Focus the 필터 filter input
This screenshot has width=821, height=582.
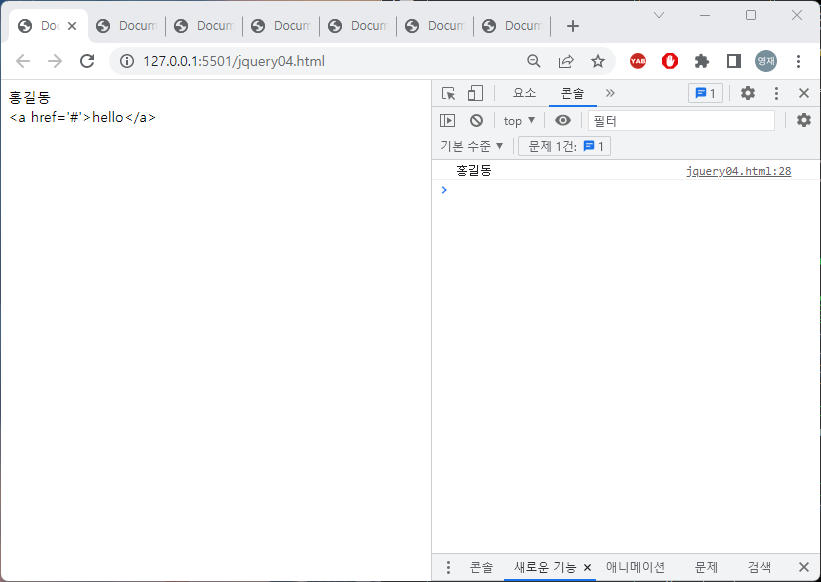681,121
